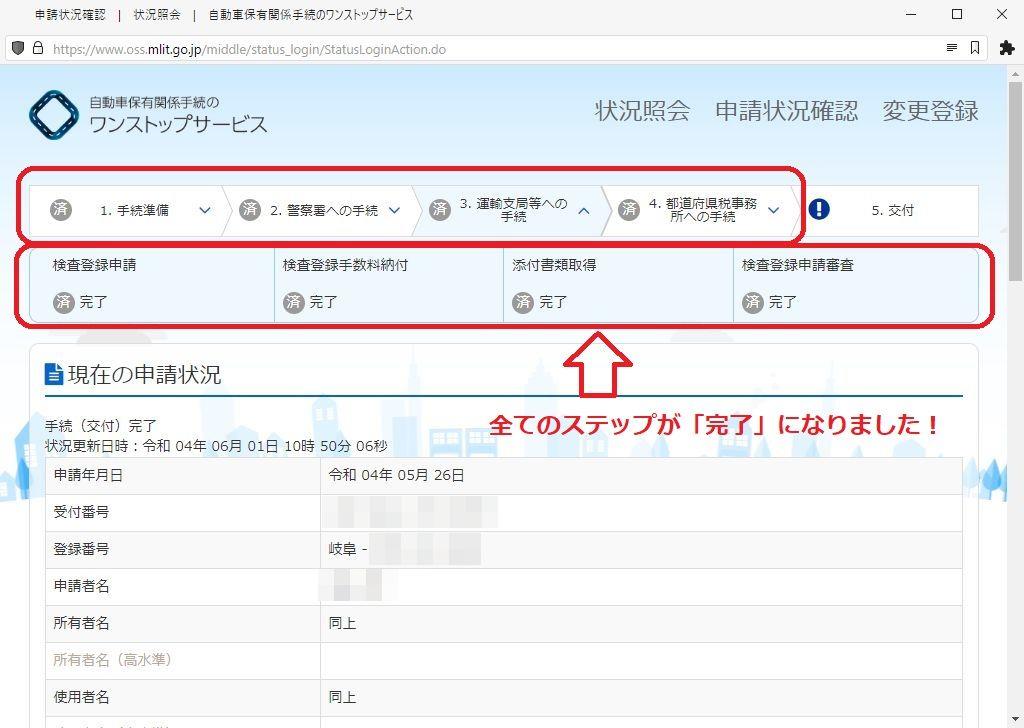Click the 現在の申請状況 heading text
The image size is (1024, 728).
pos(144,375)
